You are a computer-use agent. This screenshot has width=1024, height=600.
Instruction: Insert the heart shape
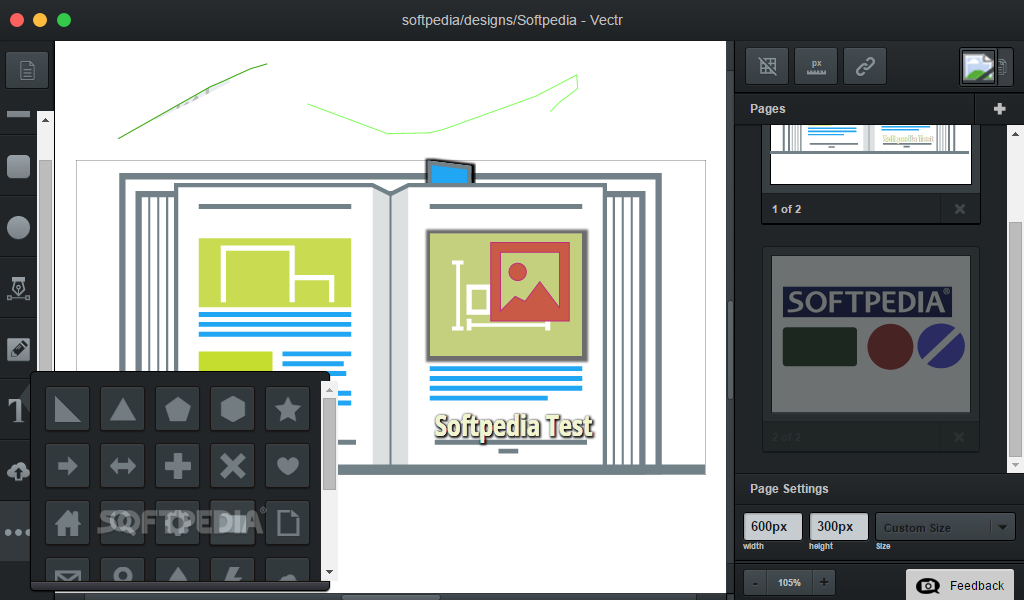click(x=288, y=465)
